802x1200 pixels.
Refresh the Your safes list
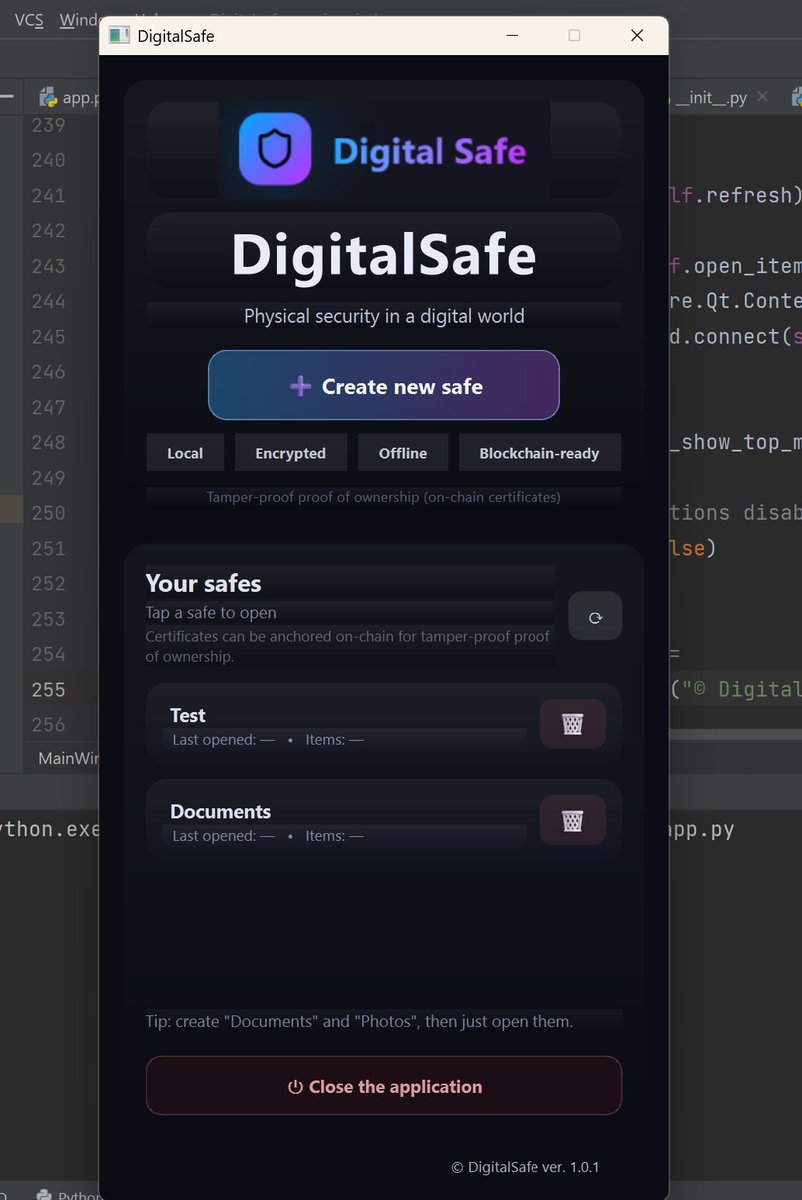[595, 616]
